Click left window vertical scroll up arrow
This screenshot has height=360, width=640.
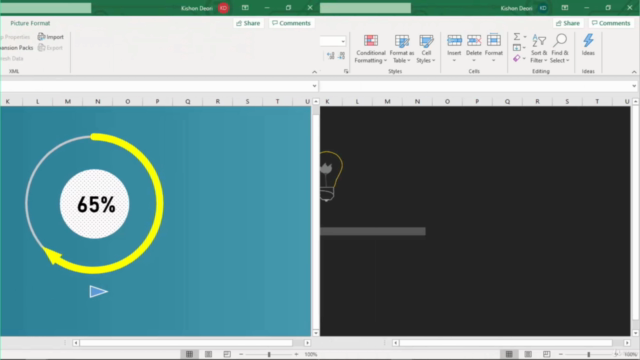[x=316, y=101]
